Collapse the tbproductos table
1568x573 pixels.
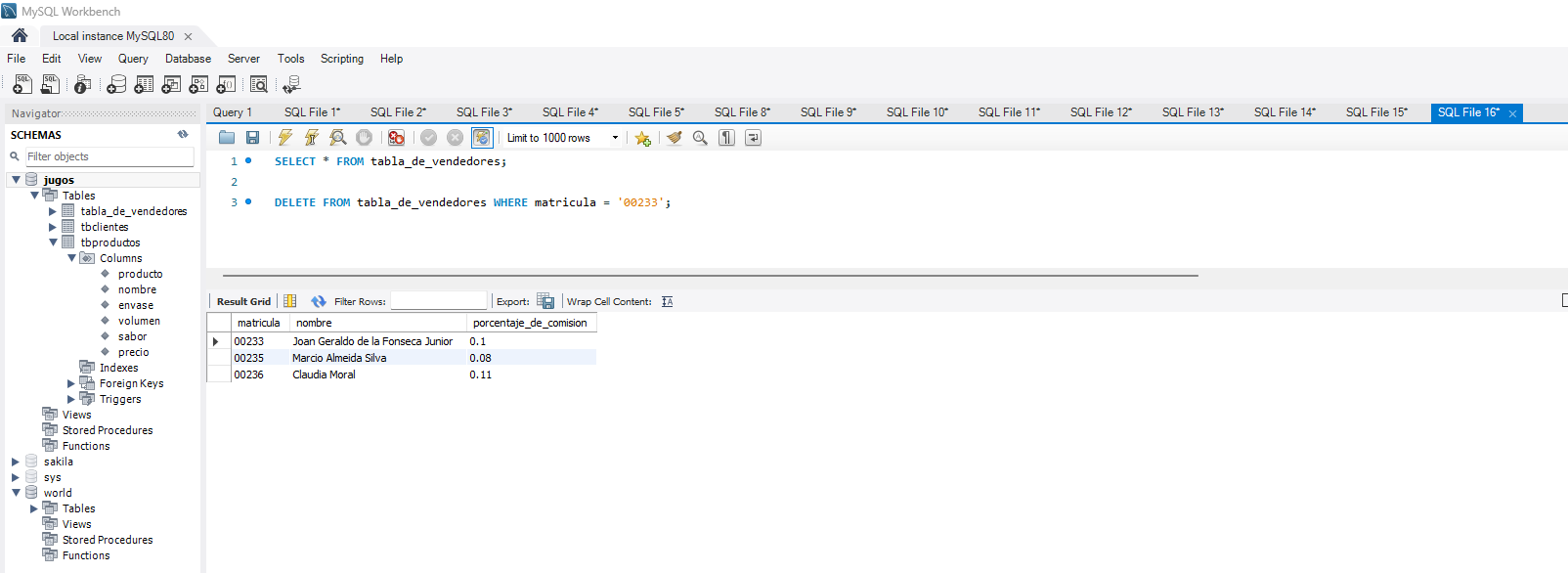pyautogui.click(x=53, y=242)
